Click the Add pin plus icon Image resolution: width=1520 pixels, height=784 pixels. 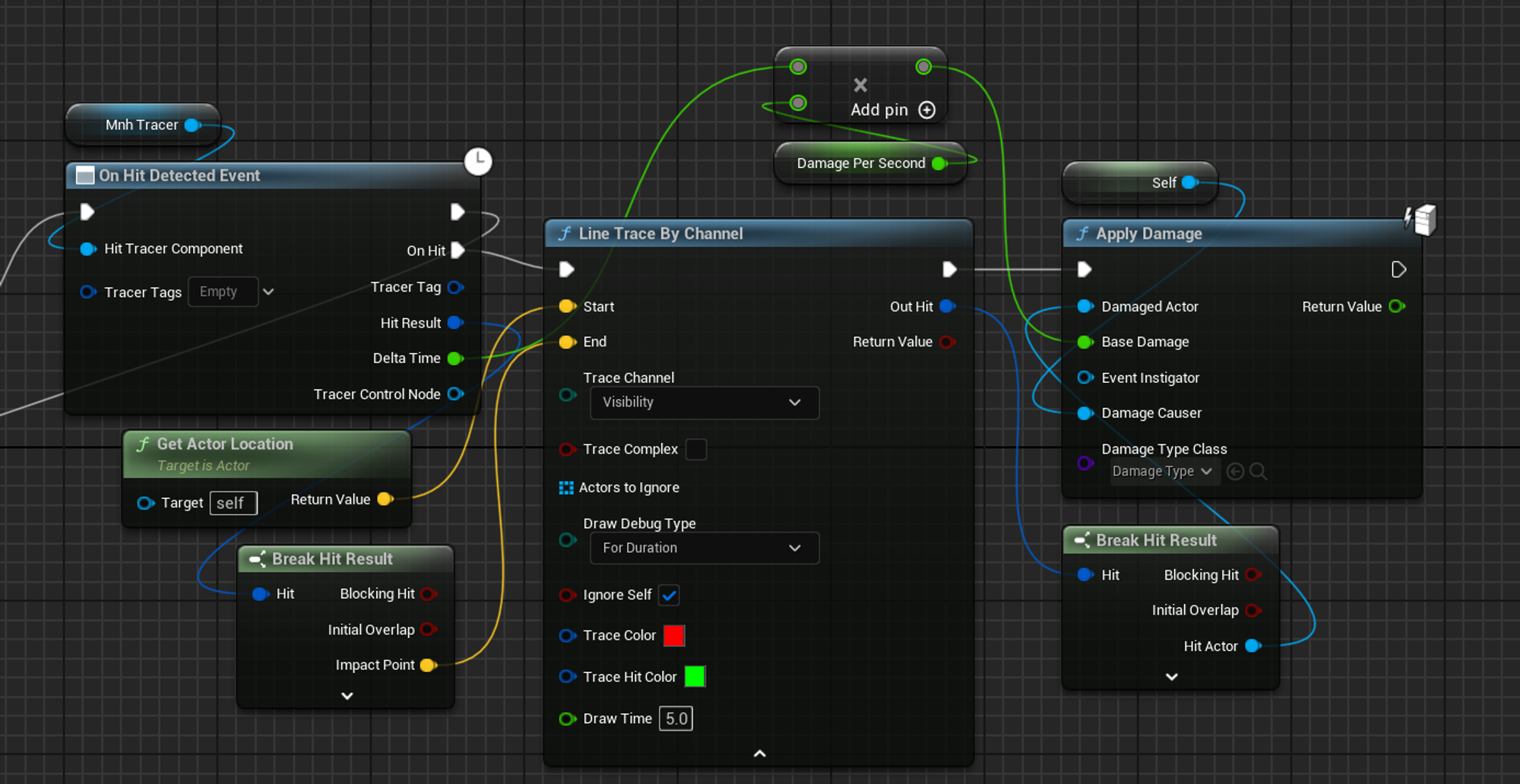click(x=926, y=110)
